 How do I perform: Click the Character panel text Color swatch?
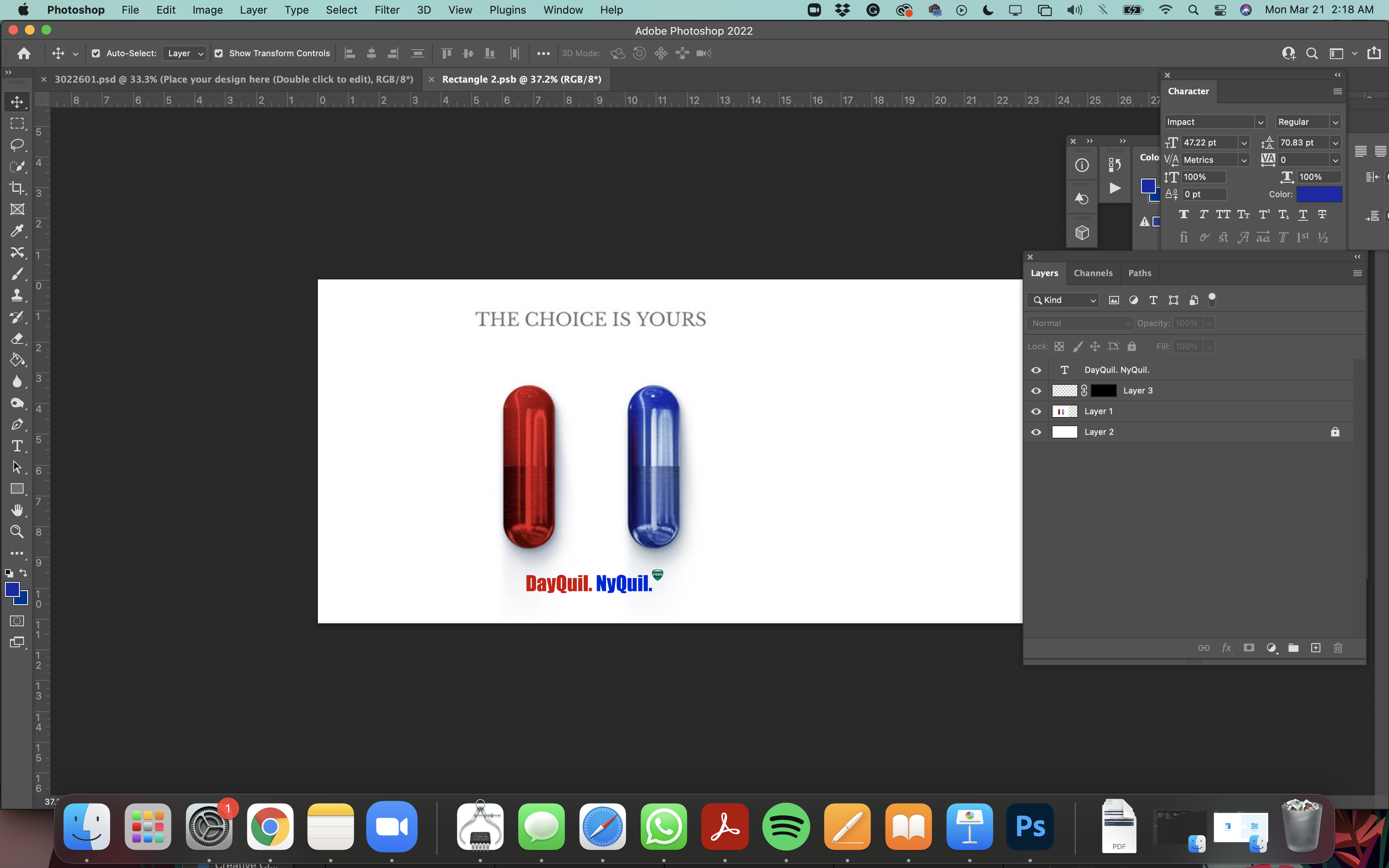click(1319, 194)
